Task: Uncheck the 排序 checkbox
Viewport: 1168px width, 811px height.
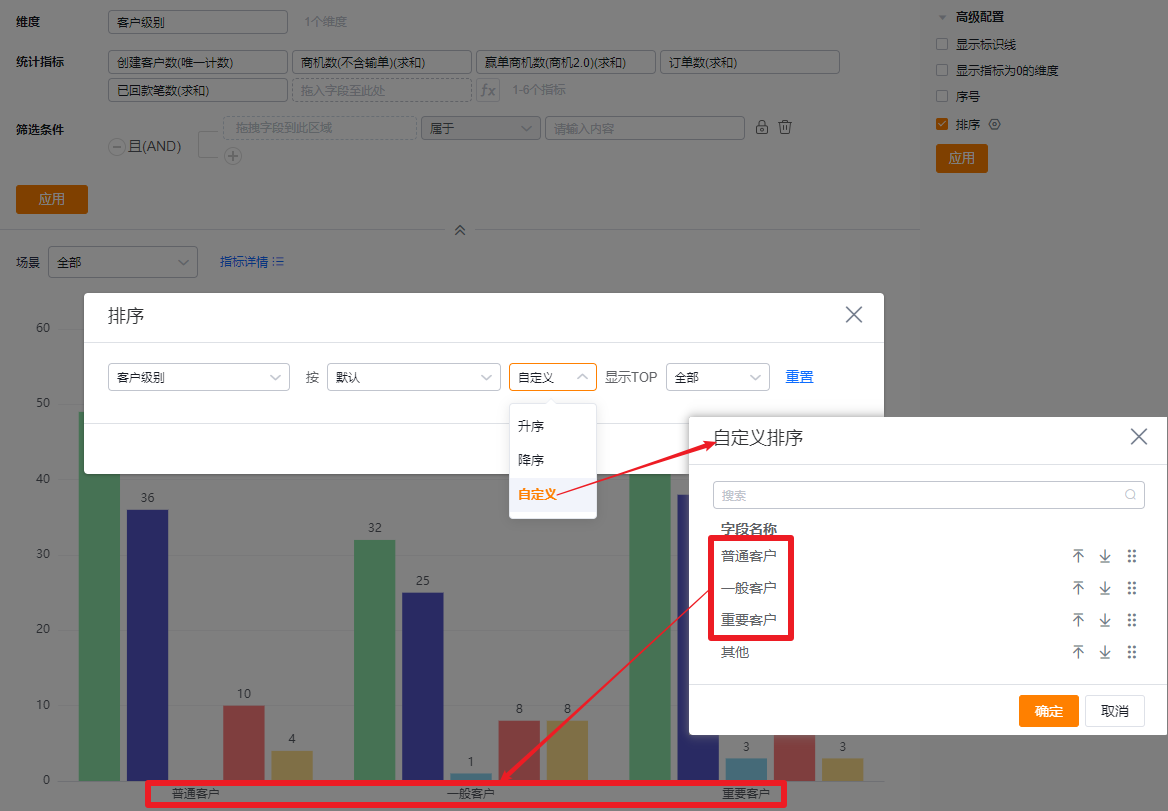Action: pos(942,124)
